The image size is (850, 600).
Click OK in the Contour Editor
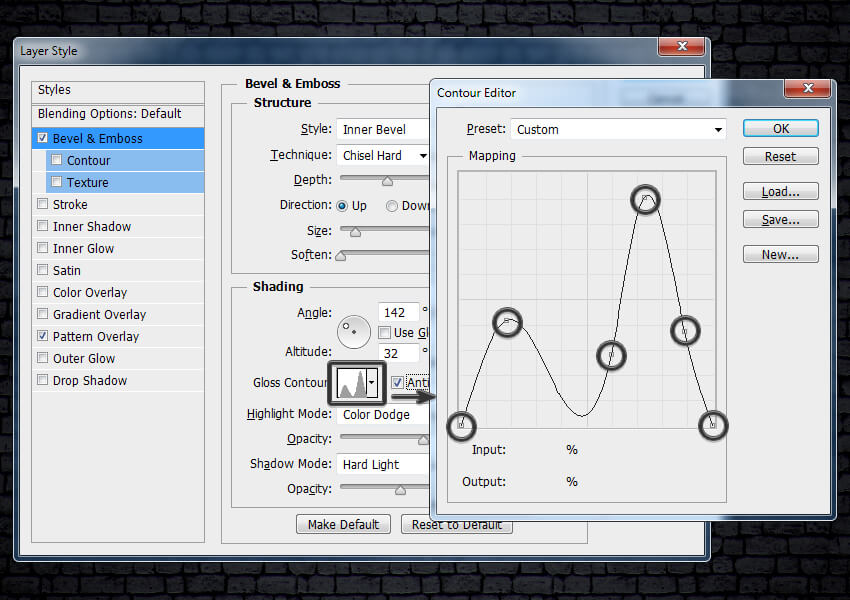pyautogui.click(x=780, y=129)
